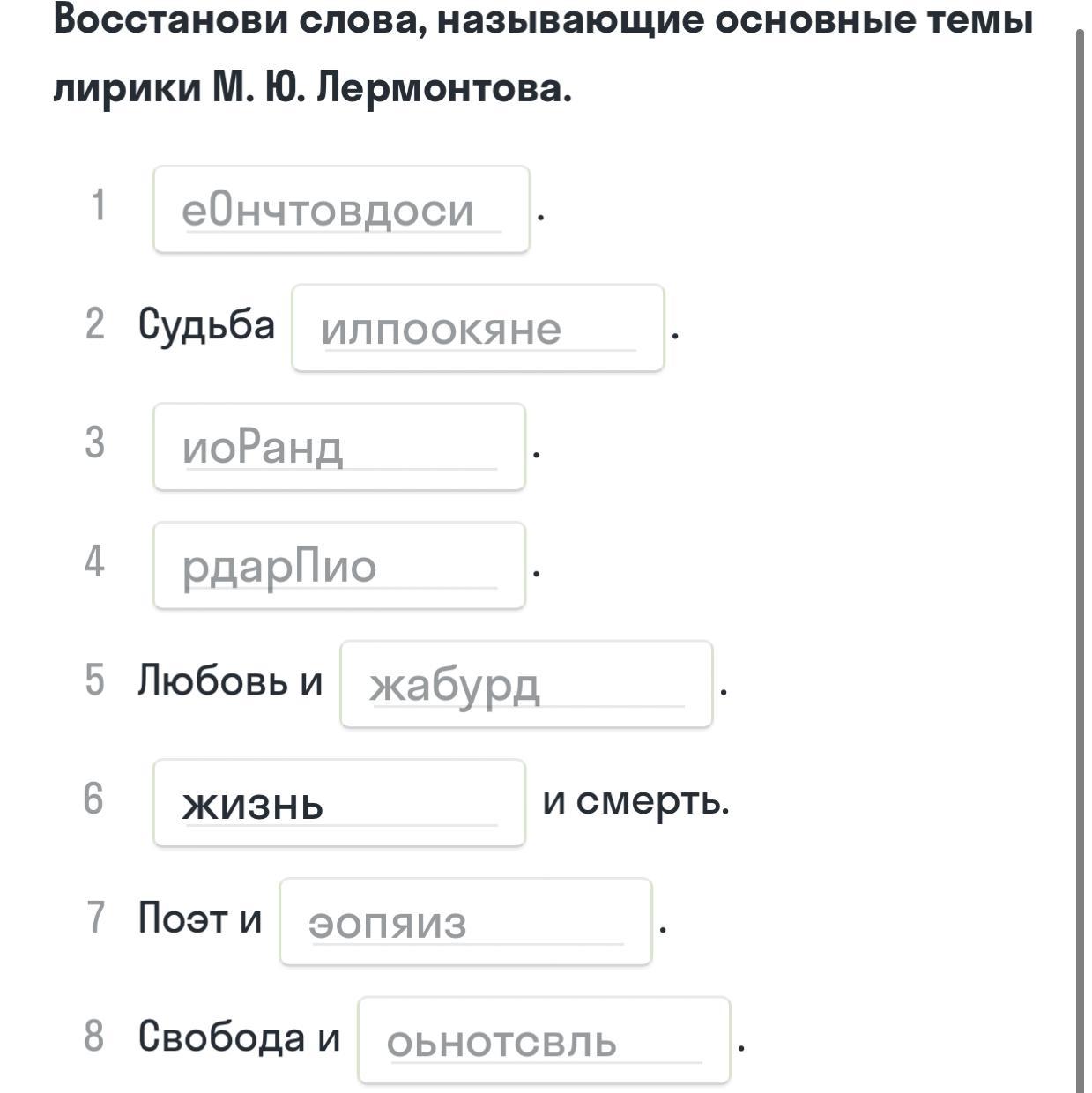This screenshot has height=1093, width=1092.
Task: Click the item number 6
Action: tap(93, 799)
